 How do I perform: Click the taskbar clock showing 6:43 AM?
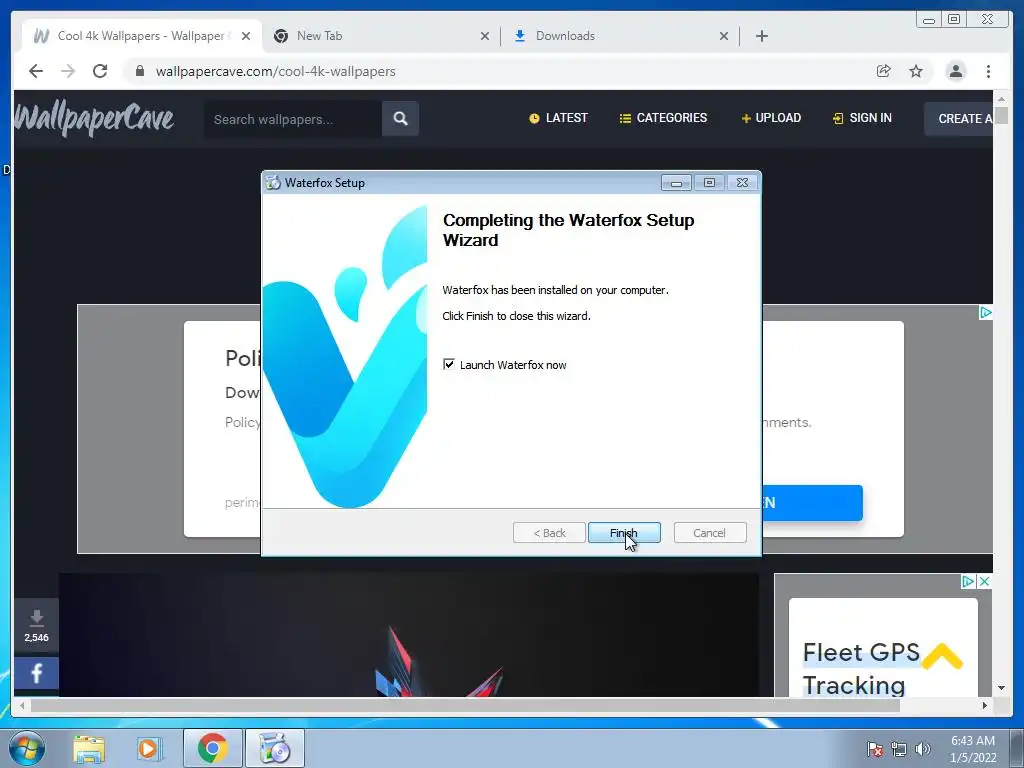point(973,749)
